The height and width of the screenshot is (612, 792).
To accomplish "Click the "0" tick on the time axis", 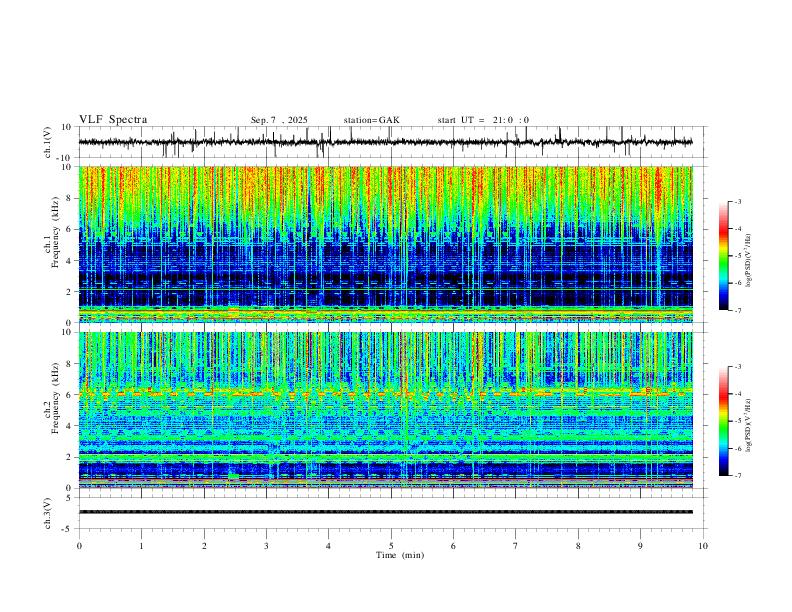I will [79, 546].
